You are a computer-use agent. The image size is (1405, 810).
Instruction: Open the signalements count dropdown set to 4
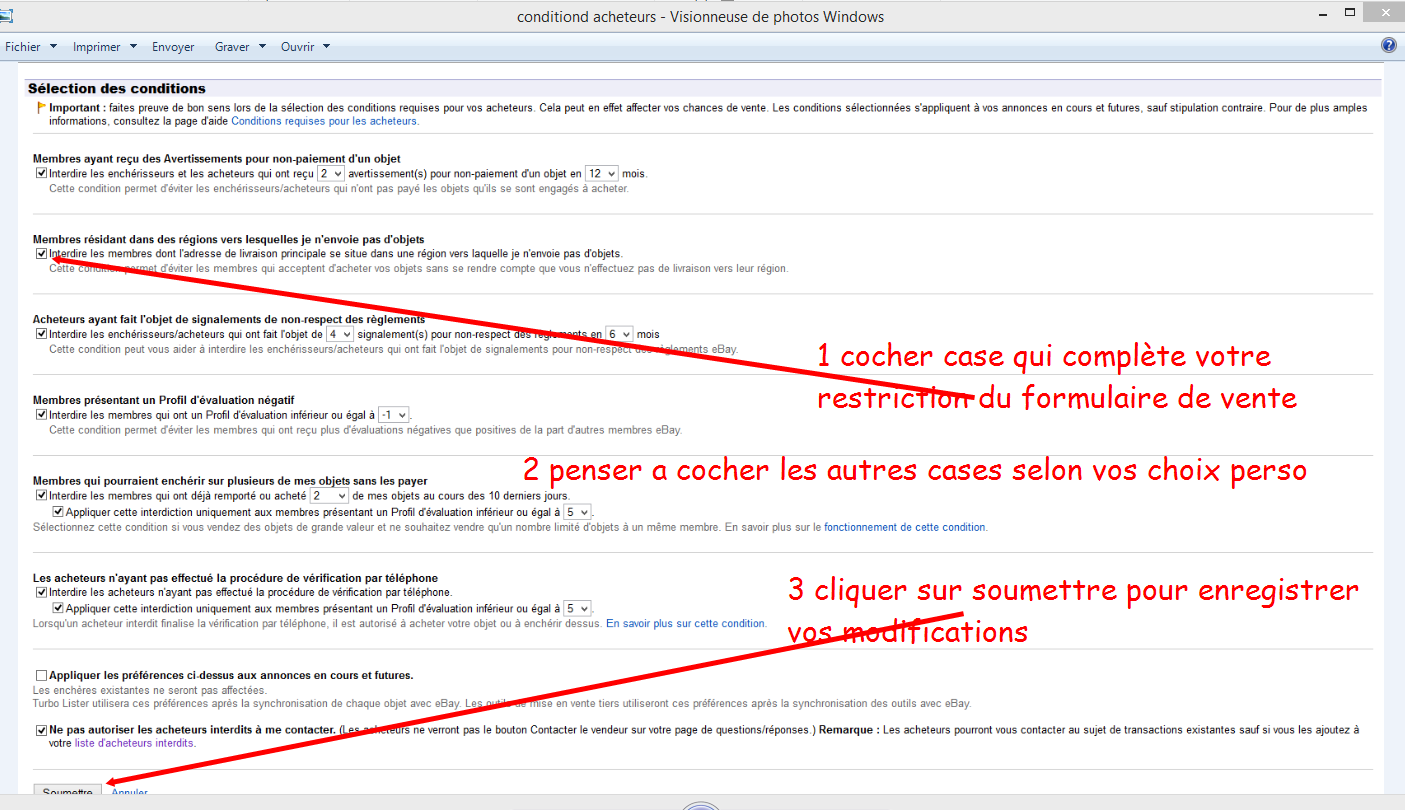coord(338,333)
